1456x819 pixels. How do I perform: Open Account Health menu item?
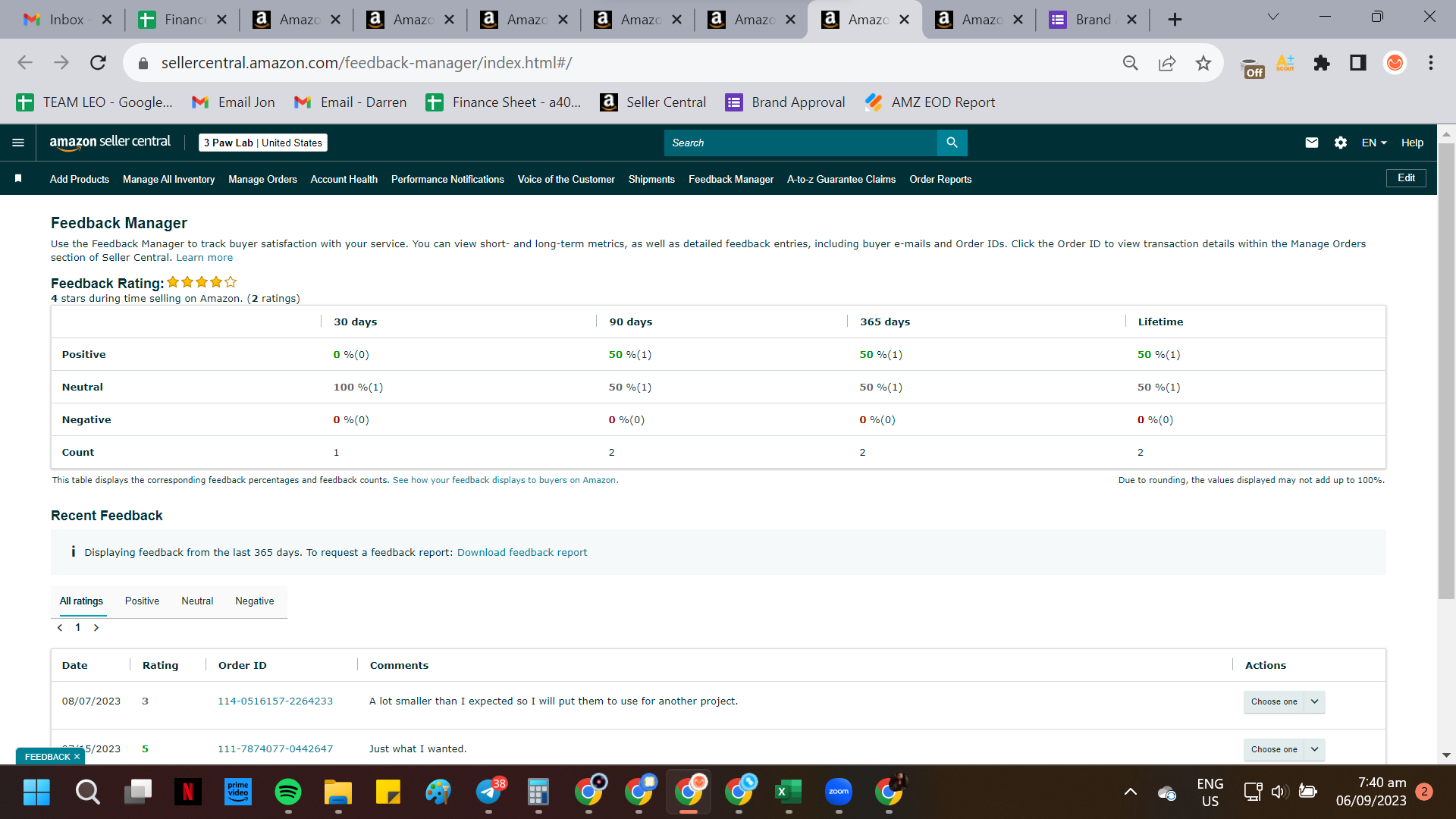344,179
